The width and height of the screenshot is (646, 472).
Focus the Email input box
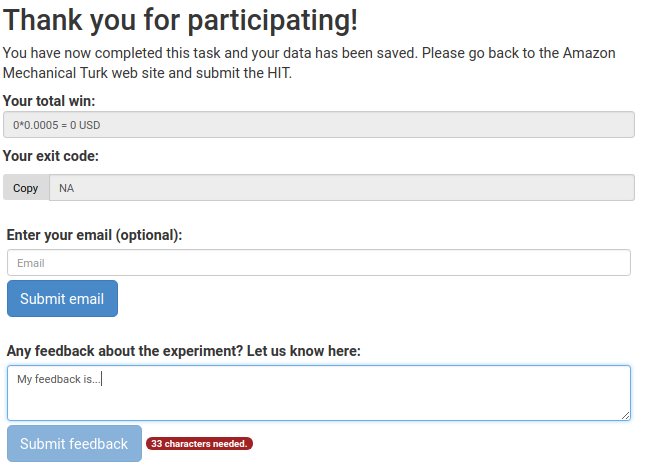coord(319,262)
